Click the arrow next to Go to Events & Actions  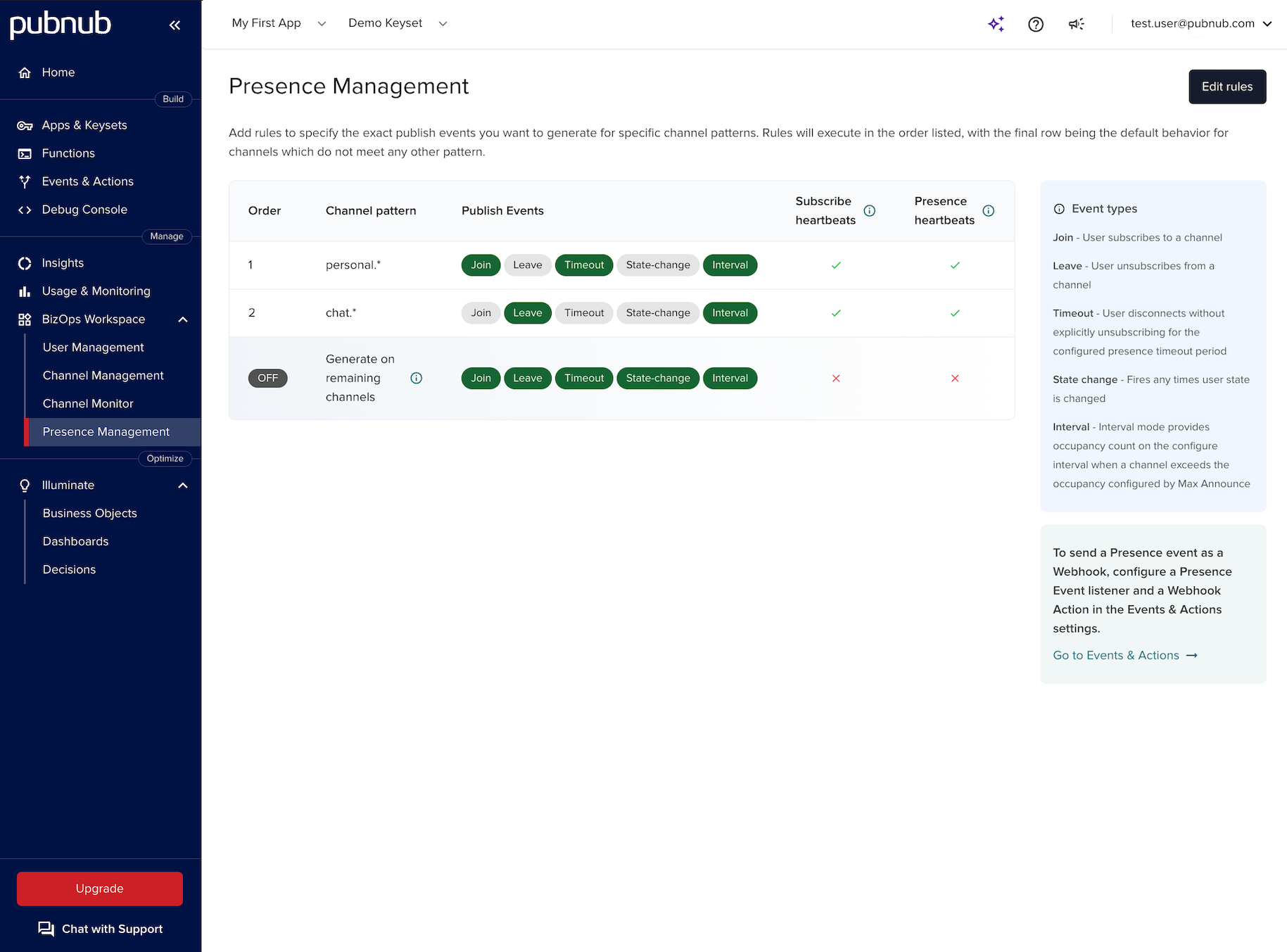click(x=1192, y=655)
